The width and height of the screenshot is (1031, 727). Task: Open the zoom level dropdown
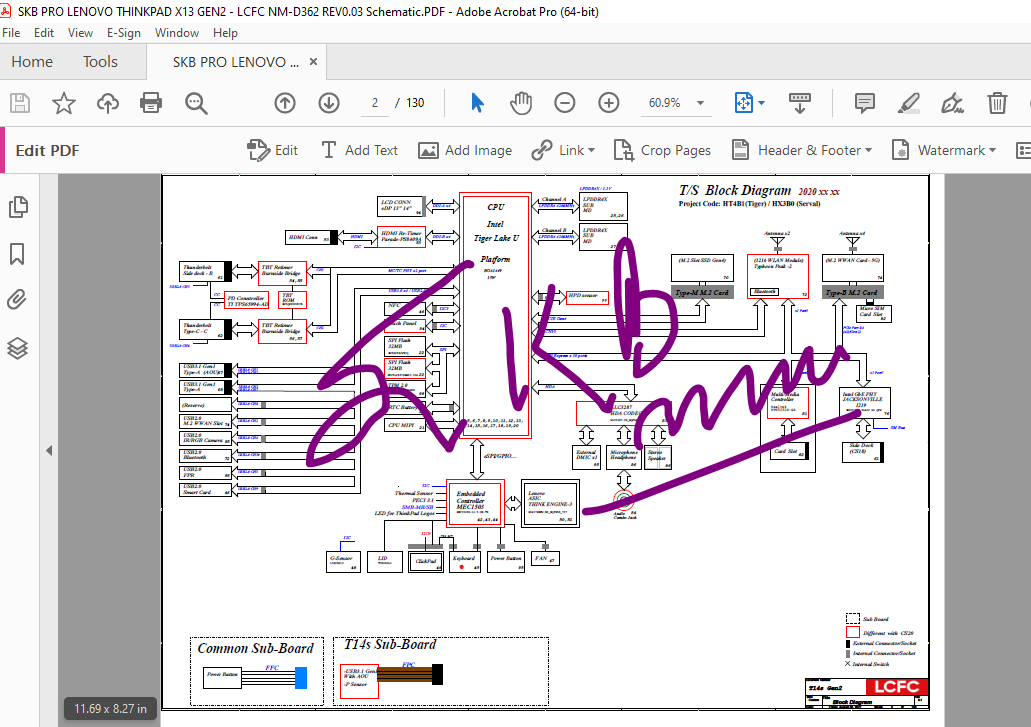(x=700, y=103)
